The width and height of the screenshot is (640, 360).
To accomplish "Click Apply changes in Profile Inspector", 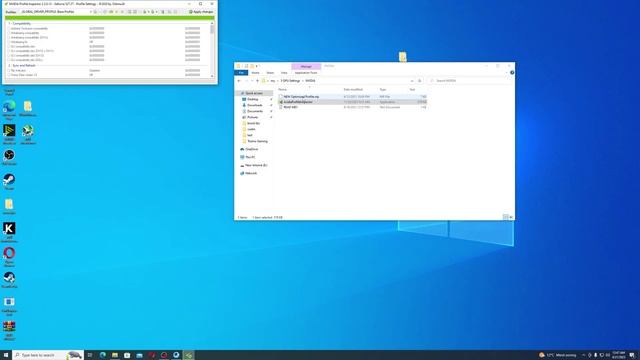I will pyautogui.click(x=201, y=12).
